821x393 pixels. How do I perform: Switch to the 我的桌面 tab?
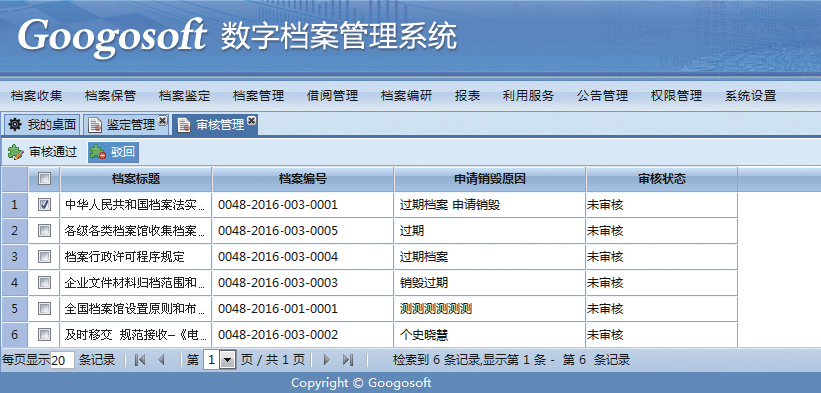pos(42,125)
